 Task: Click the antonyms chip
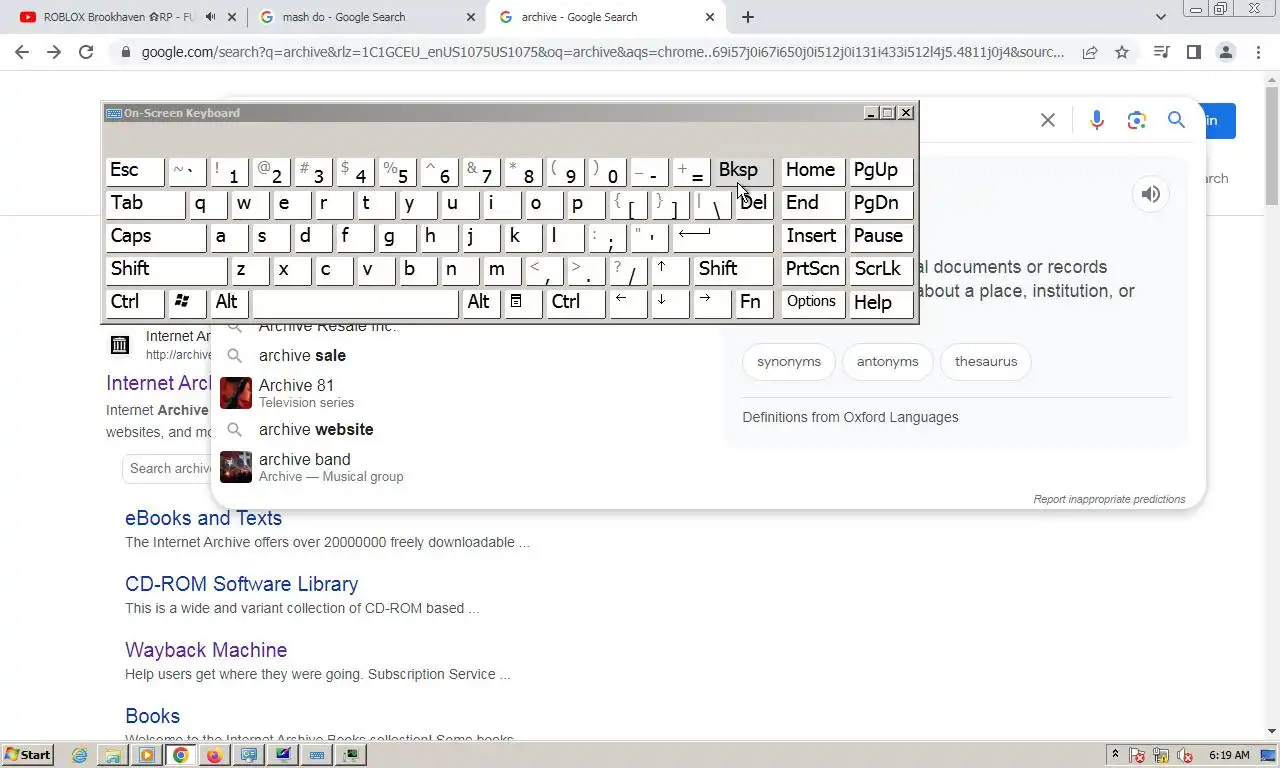point(887,362)
